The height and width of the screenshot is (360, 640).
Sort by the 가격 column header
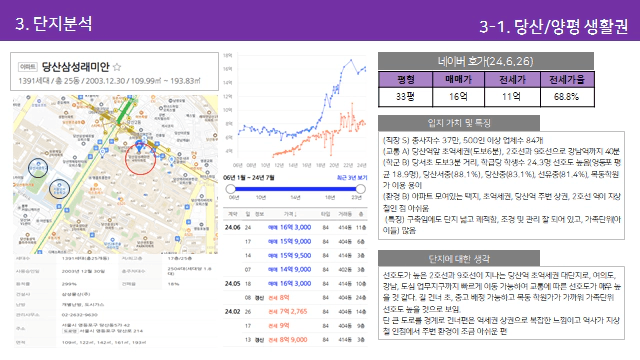click(290, 214)
